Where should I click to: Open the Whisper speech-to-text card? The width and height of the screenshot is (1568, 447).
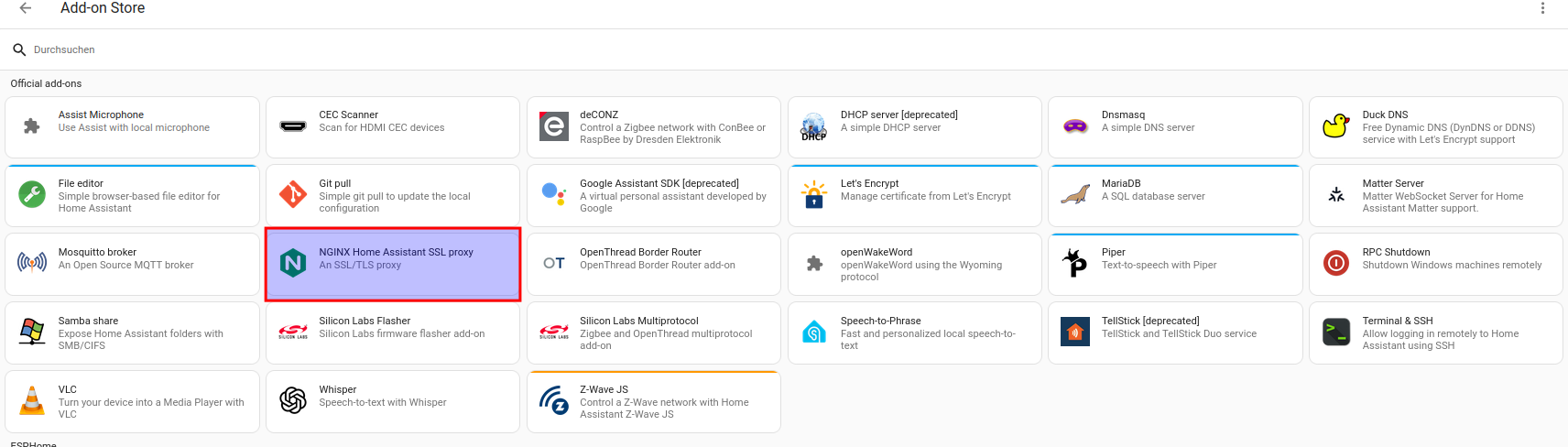tap(392, 401)
